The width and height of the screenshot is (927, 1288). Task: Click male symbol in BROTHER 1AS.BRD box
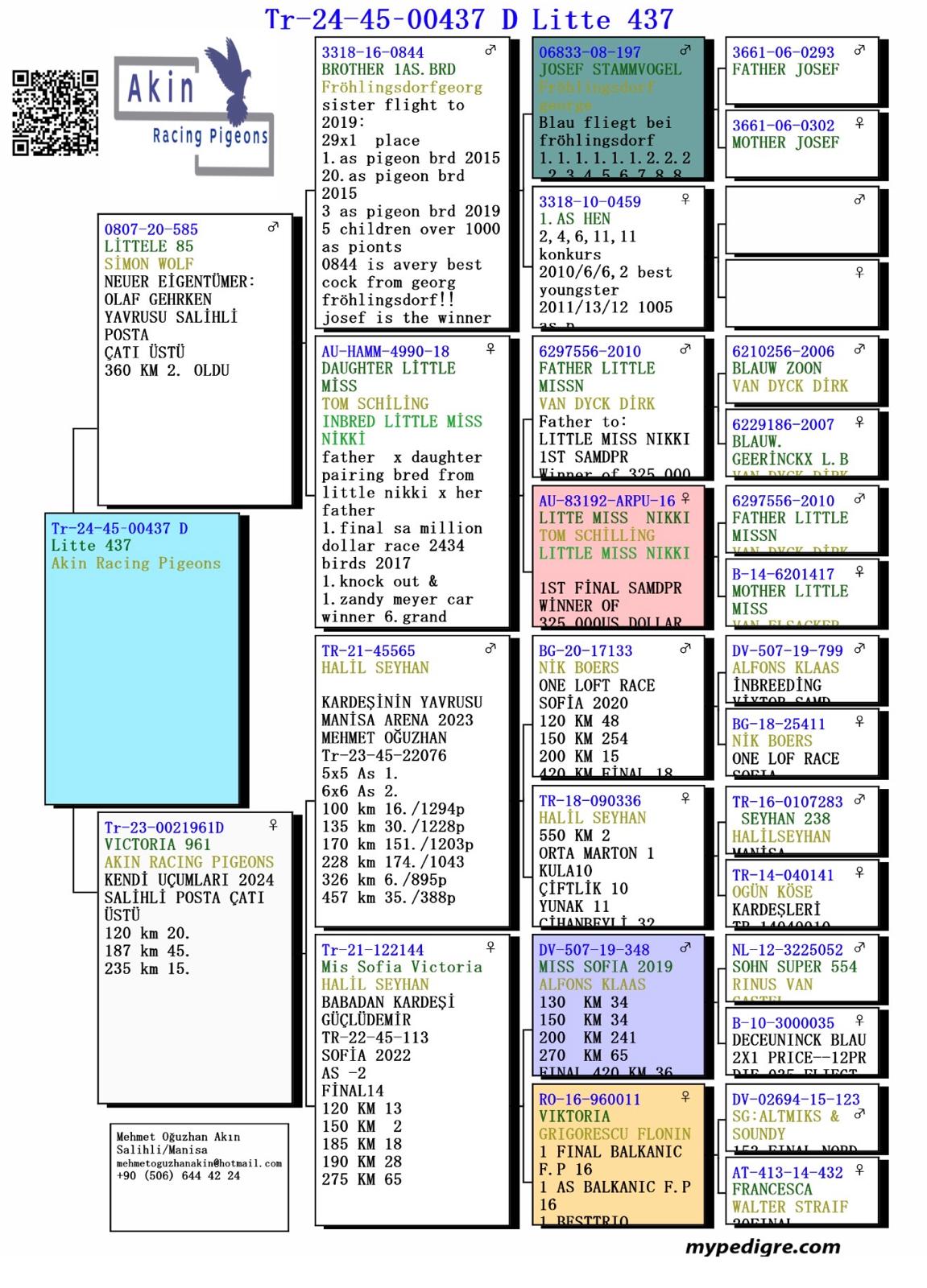(x=490, y=51)
